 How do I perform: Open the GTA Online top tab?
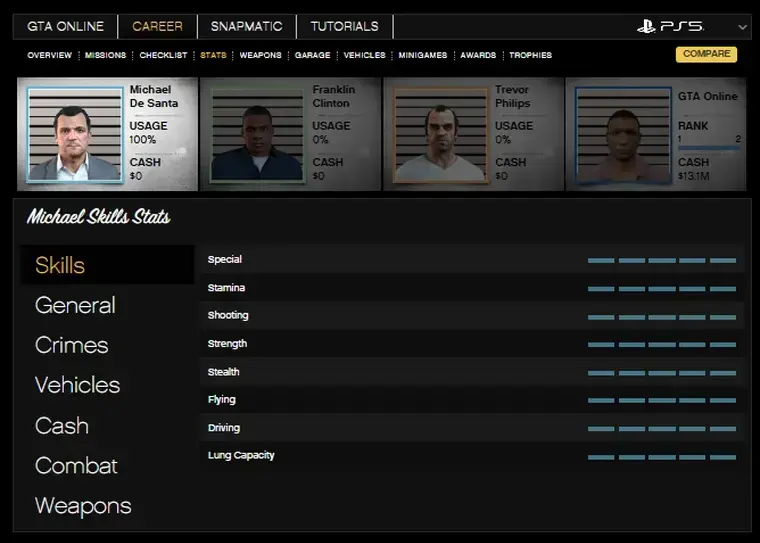click(x=66, y=26)
